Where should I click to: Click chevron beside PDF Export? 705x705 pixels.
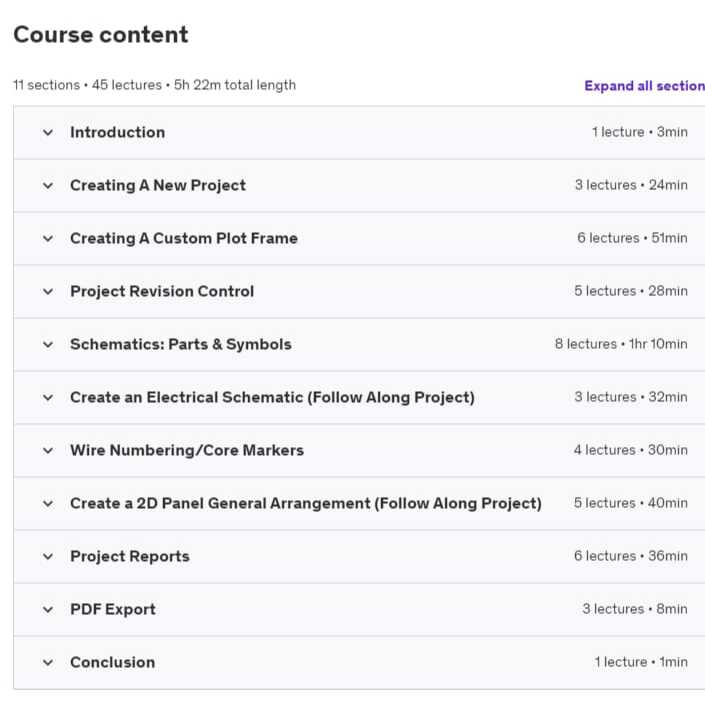(x=48, y=609)
